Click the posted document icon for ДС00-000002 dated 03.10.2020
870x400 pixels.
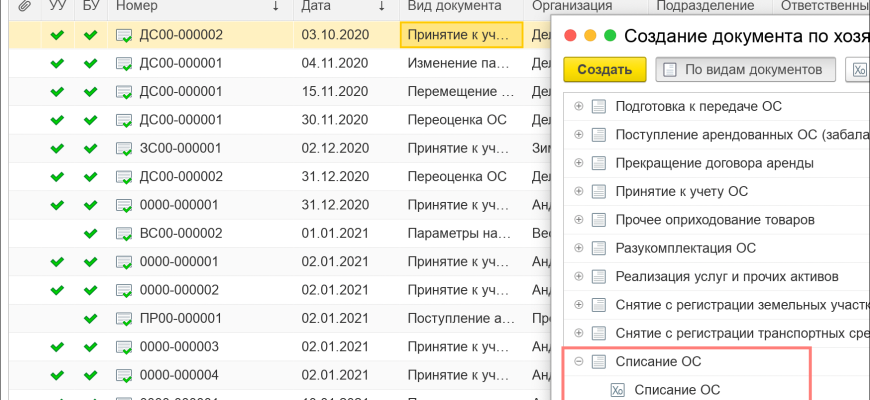coord(125,36)
